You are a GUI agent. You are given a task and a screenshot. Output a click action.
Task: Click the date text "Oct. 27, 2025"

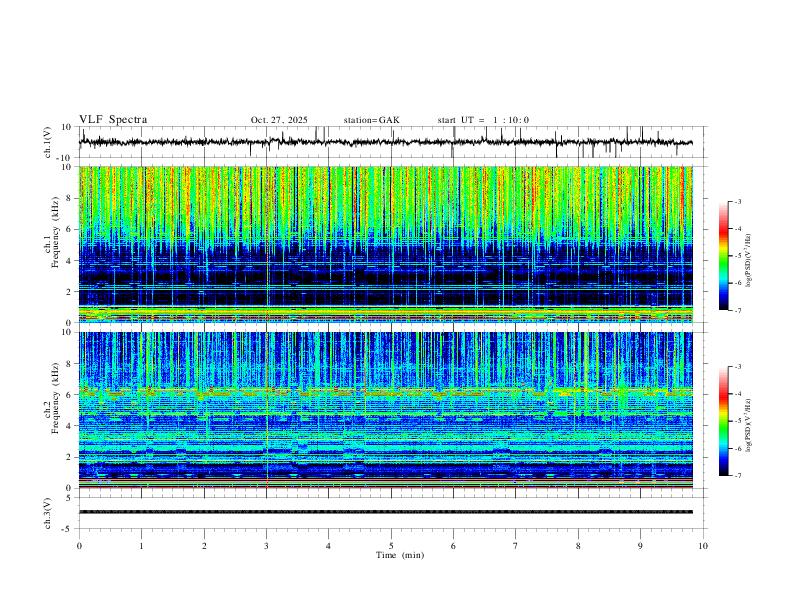pyautogui.click(x=279, y=120)
